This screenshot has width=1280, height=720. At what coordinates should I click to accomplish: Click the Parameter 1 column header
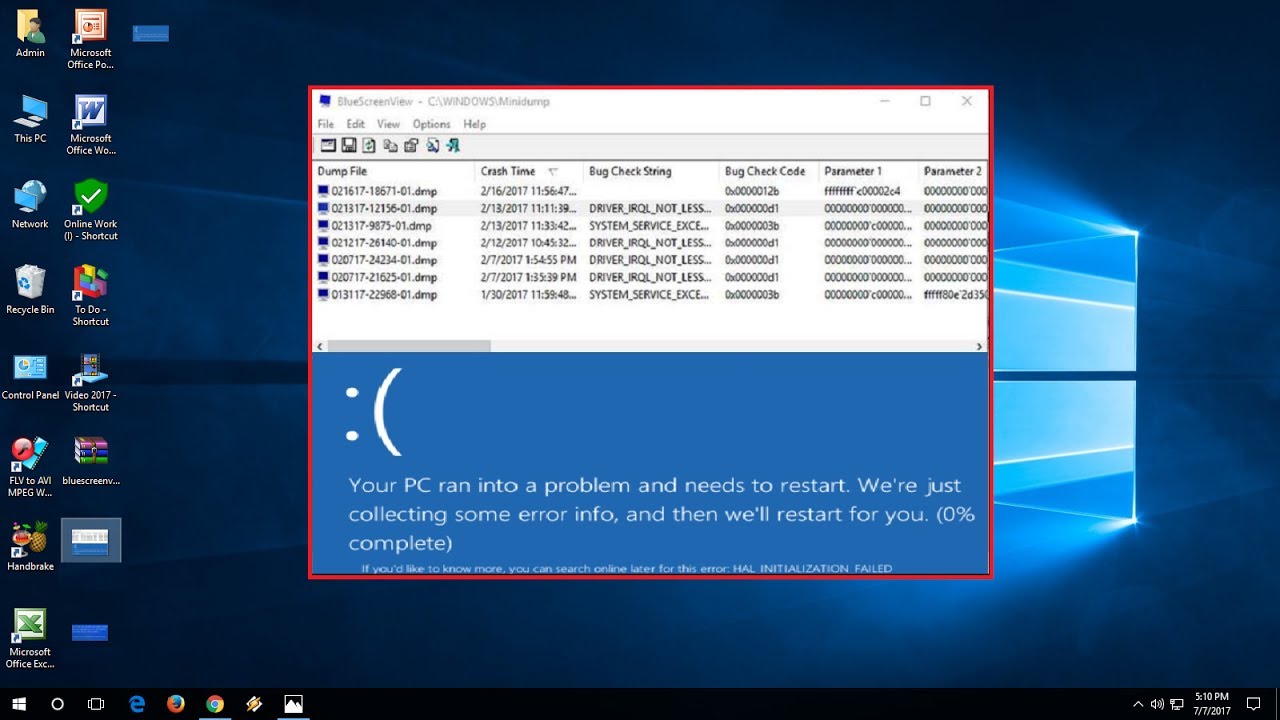868,171
